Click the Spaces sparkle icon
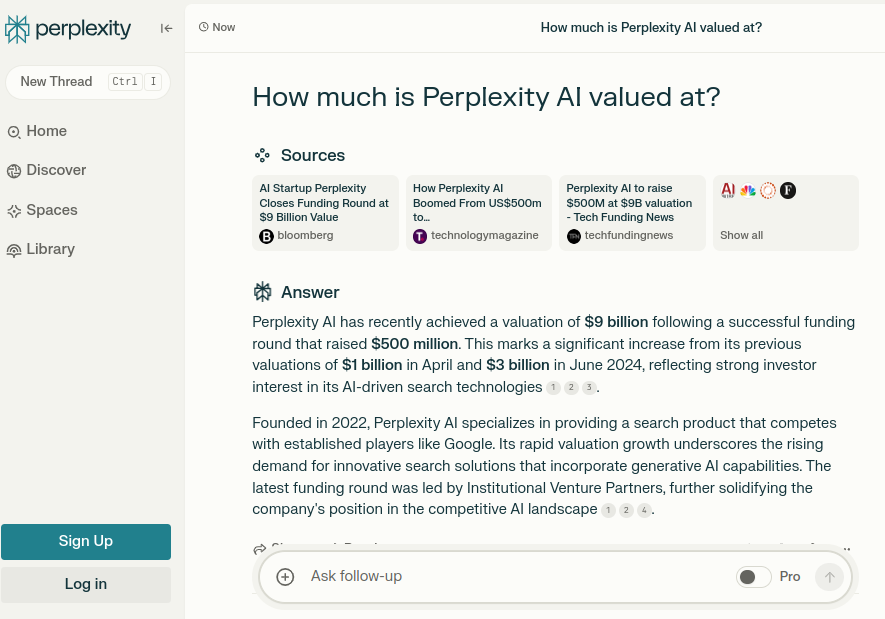 (x=14, y=211)
